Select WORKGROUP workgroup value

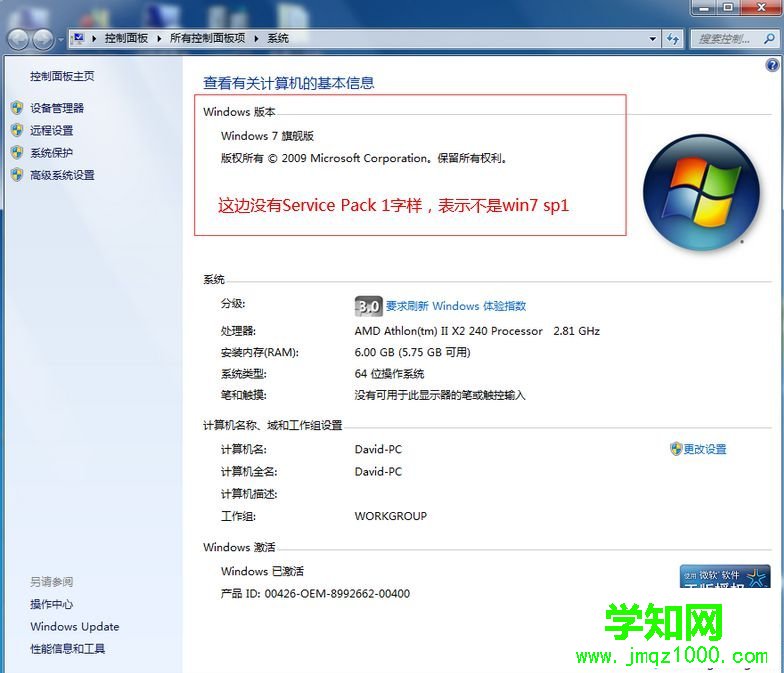(x=391, y=516)
